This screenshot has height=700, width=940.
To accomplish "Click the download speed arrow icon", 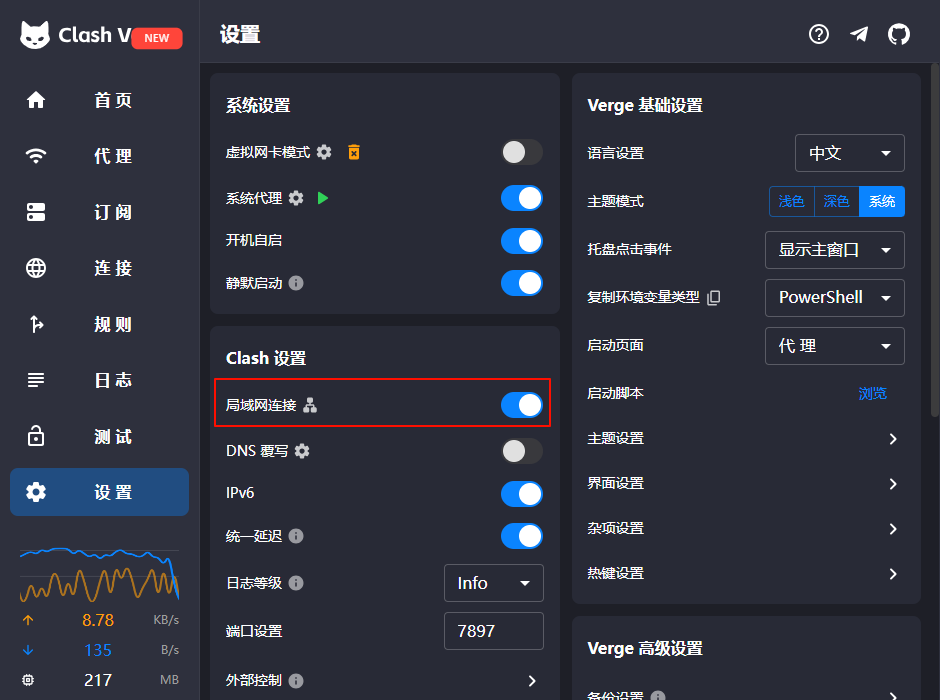I will tap(28, 650).
